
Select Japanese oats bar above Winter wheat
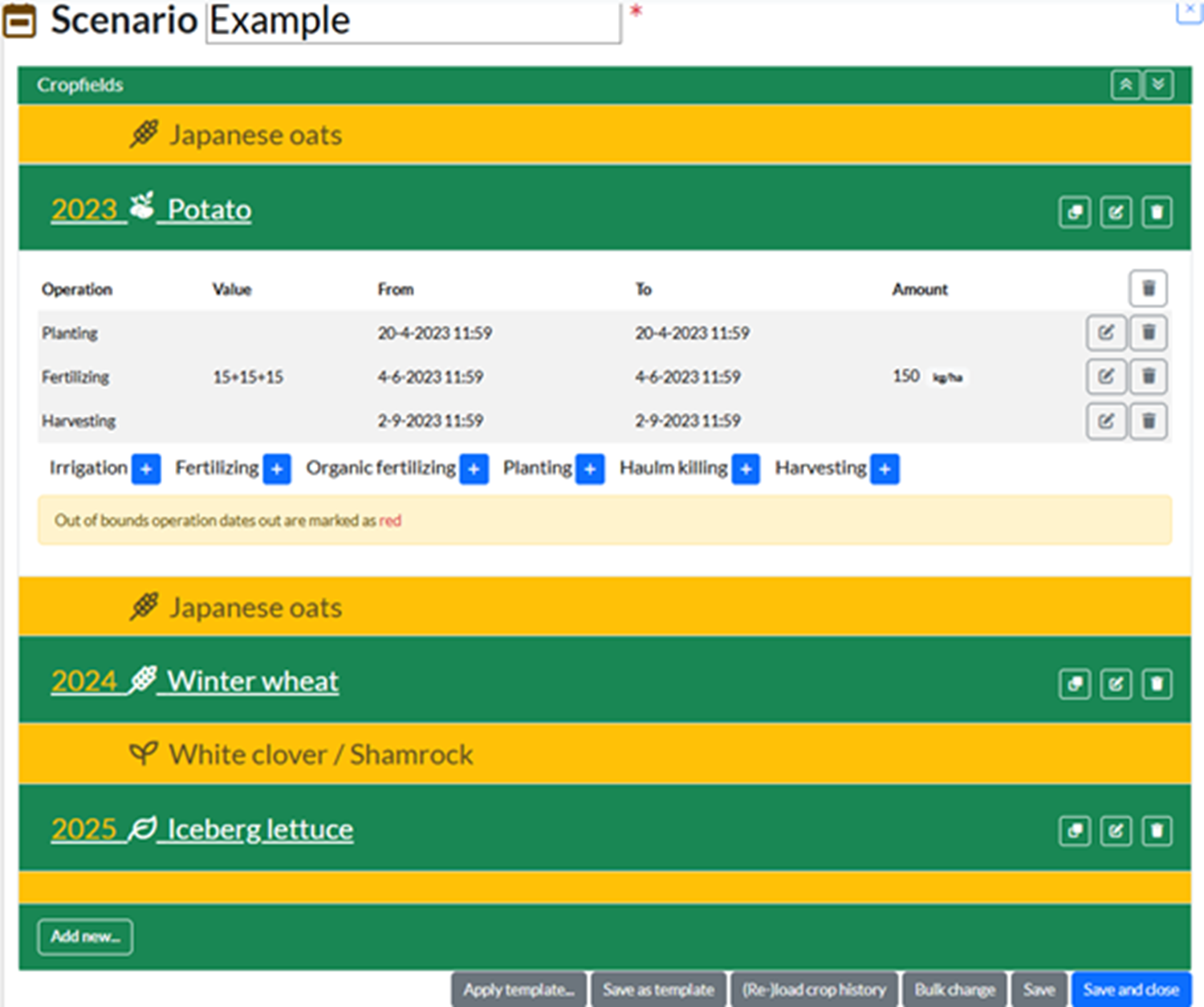pos(604,607)
